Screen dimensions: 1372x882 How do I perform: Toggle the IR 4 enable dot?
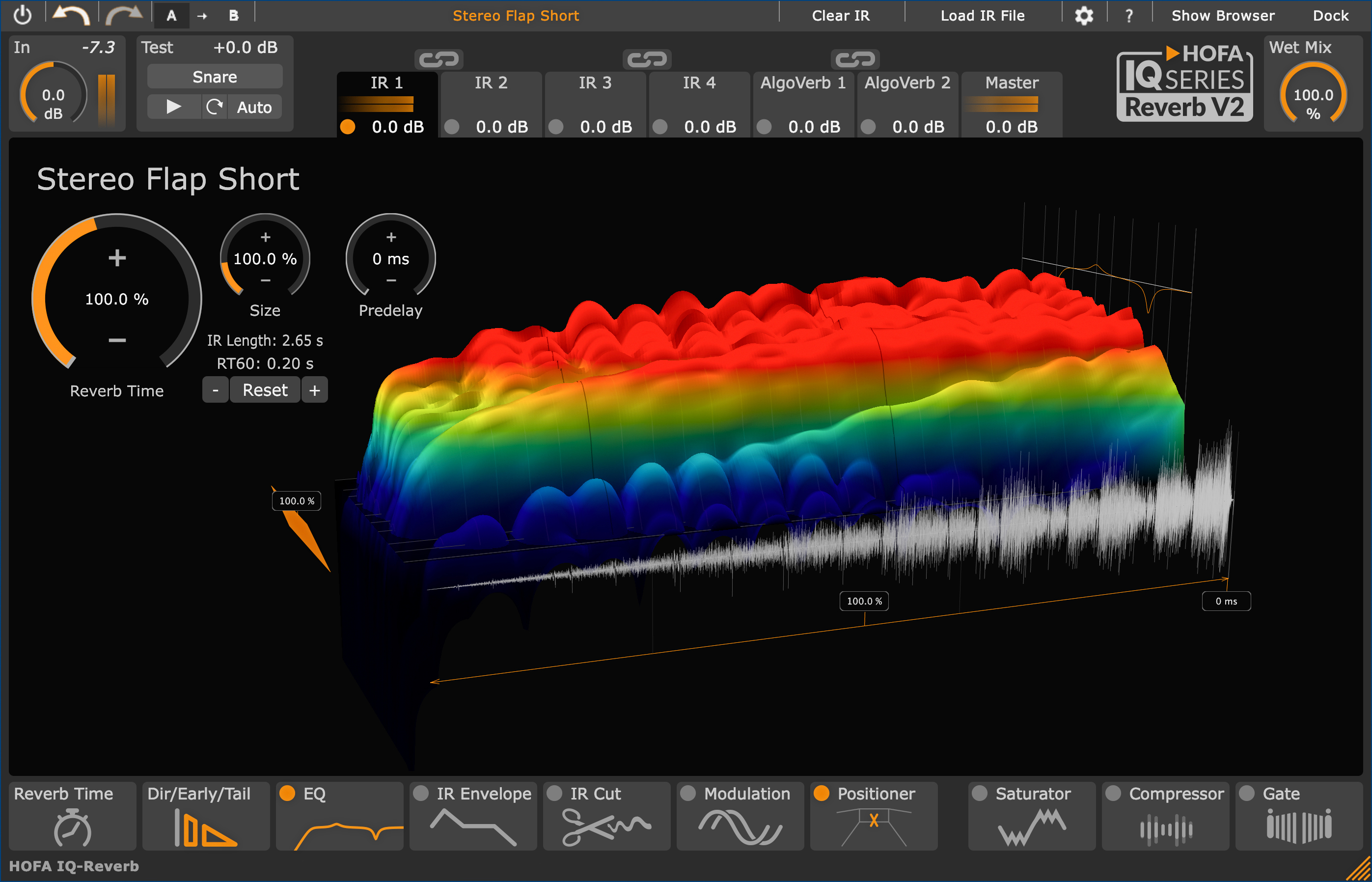[659, 127]
